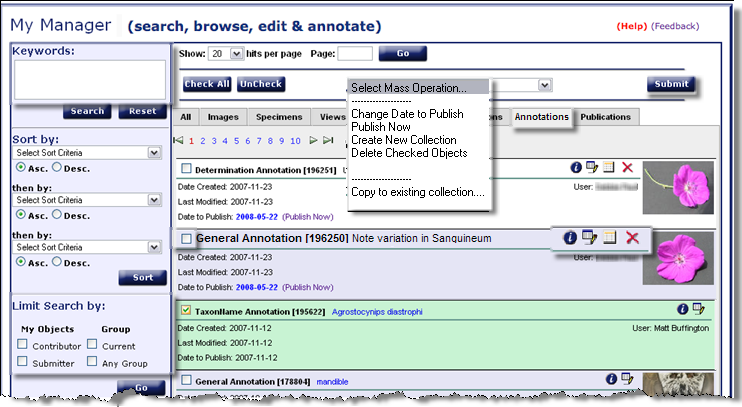Screen dimensions: 742x407
Task: Click next page arrow in pagination
Action: [313, 141]
